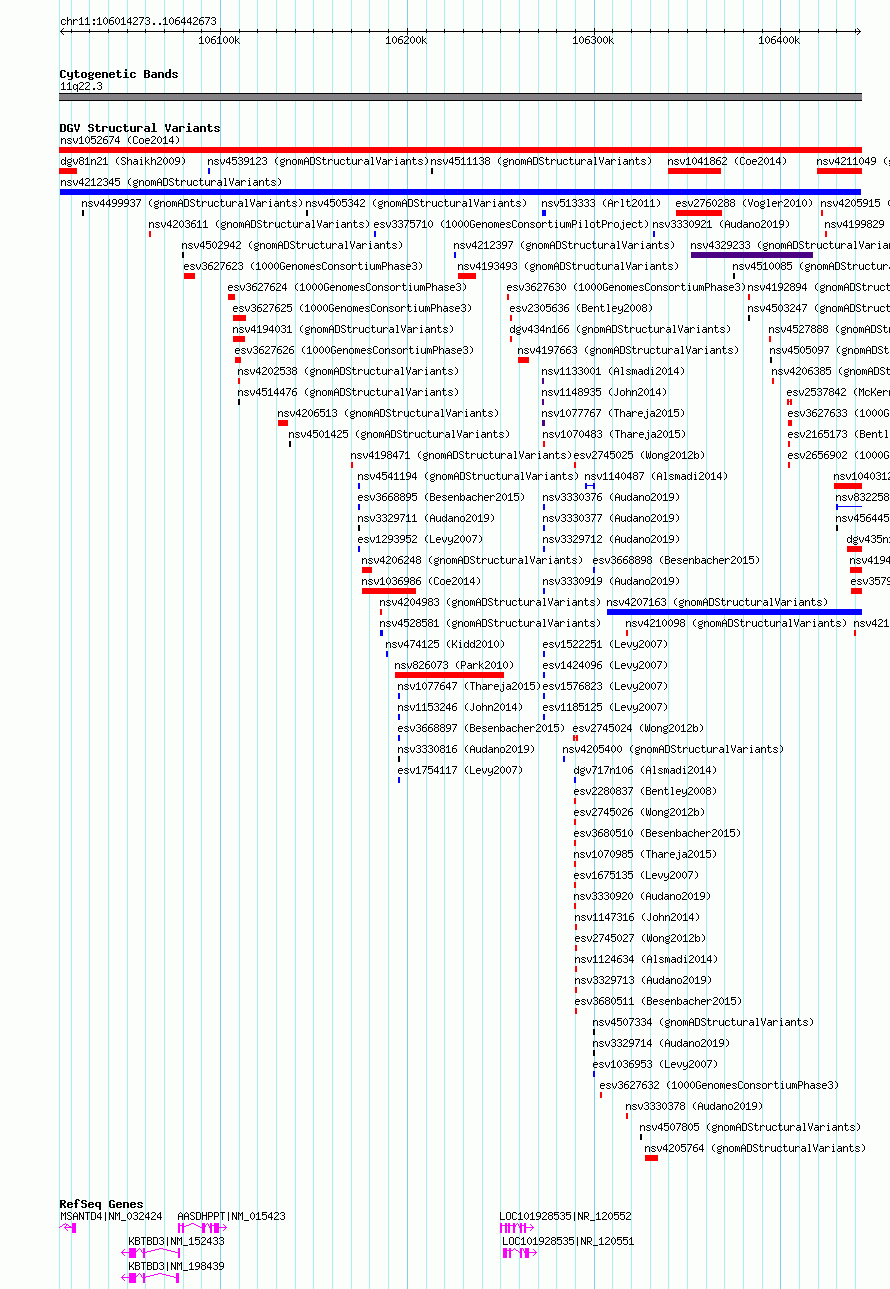Open the MSANTD4|NM_032424 gene label
Viewport: 890px width, 1289px height.
coord(111,1216)
